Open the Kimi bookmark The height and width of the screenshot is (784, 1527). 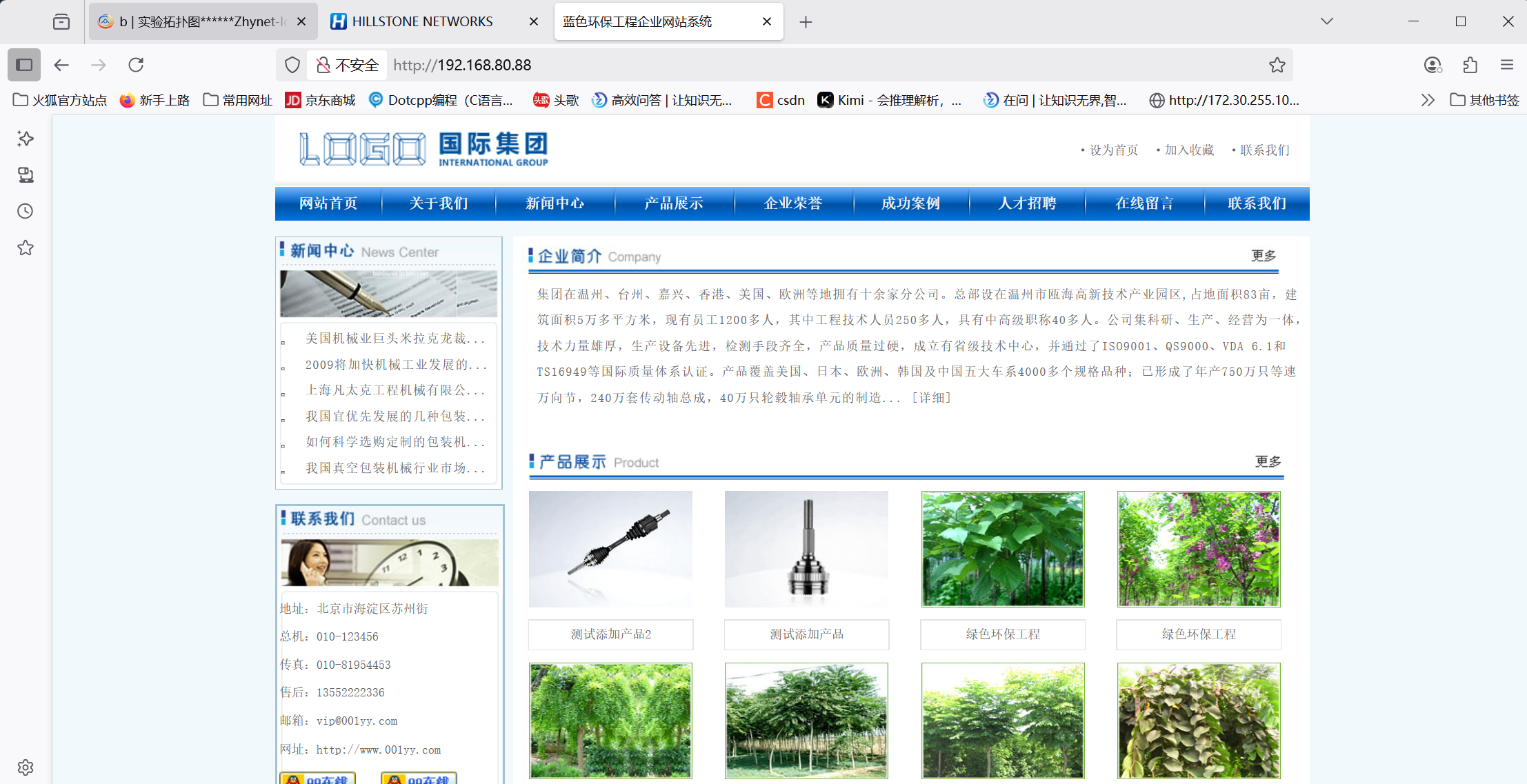pos(890,100)
